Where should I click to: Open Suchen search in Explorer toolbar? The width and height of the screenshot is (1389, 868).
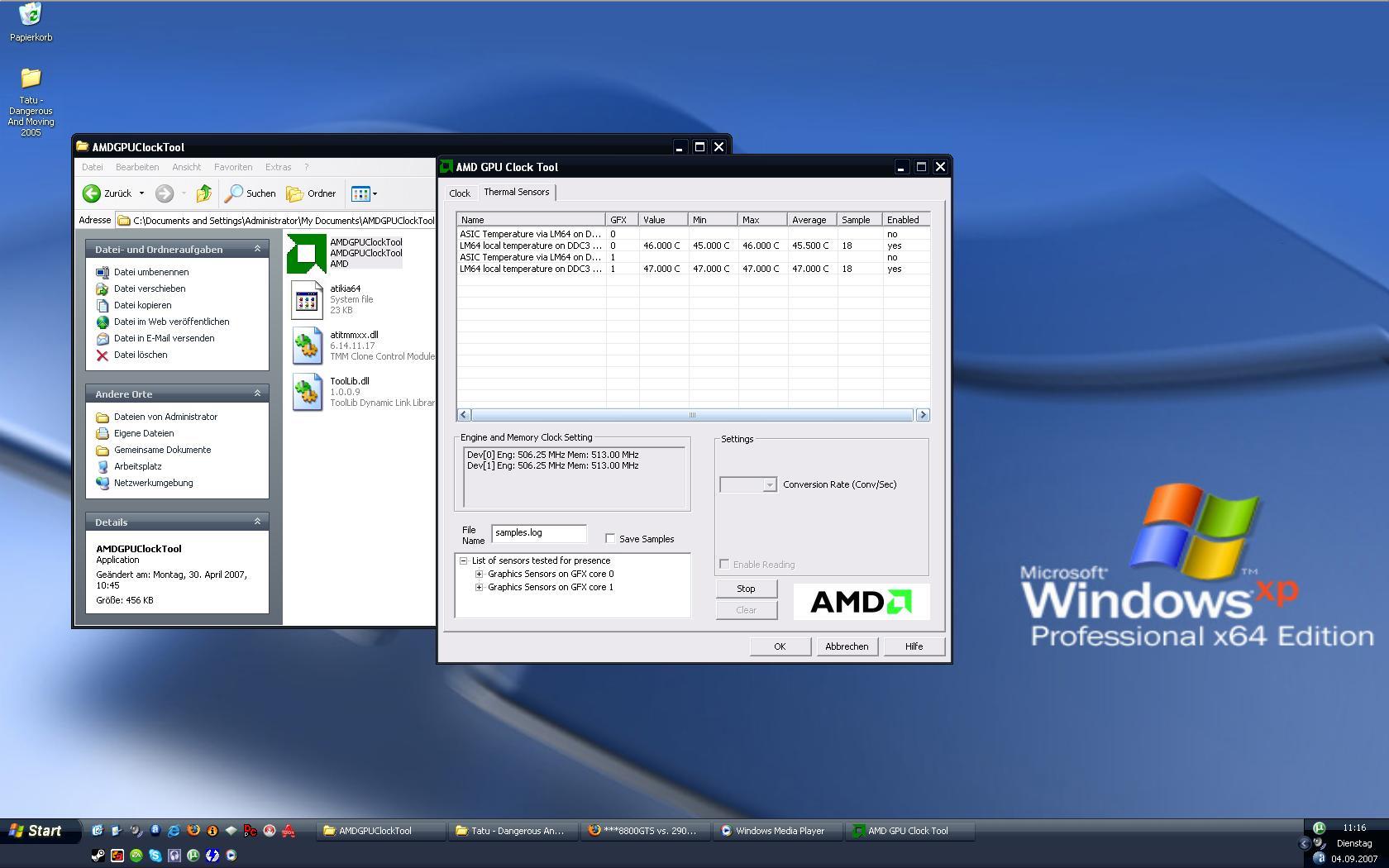pyautogui.click(x=251, y=193)
